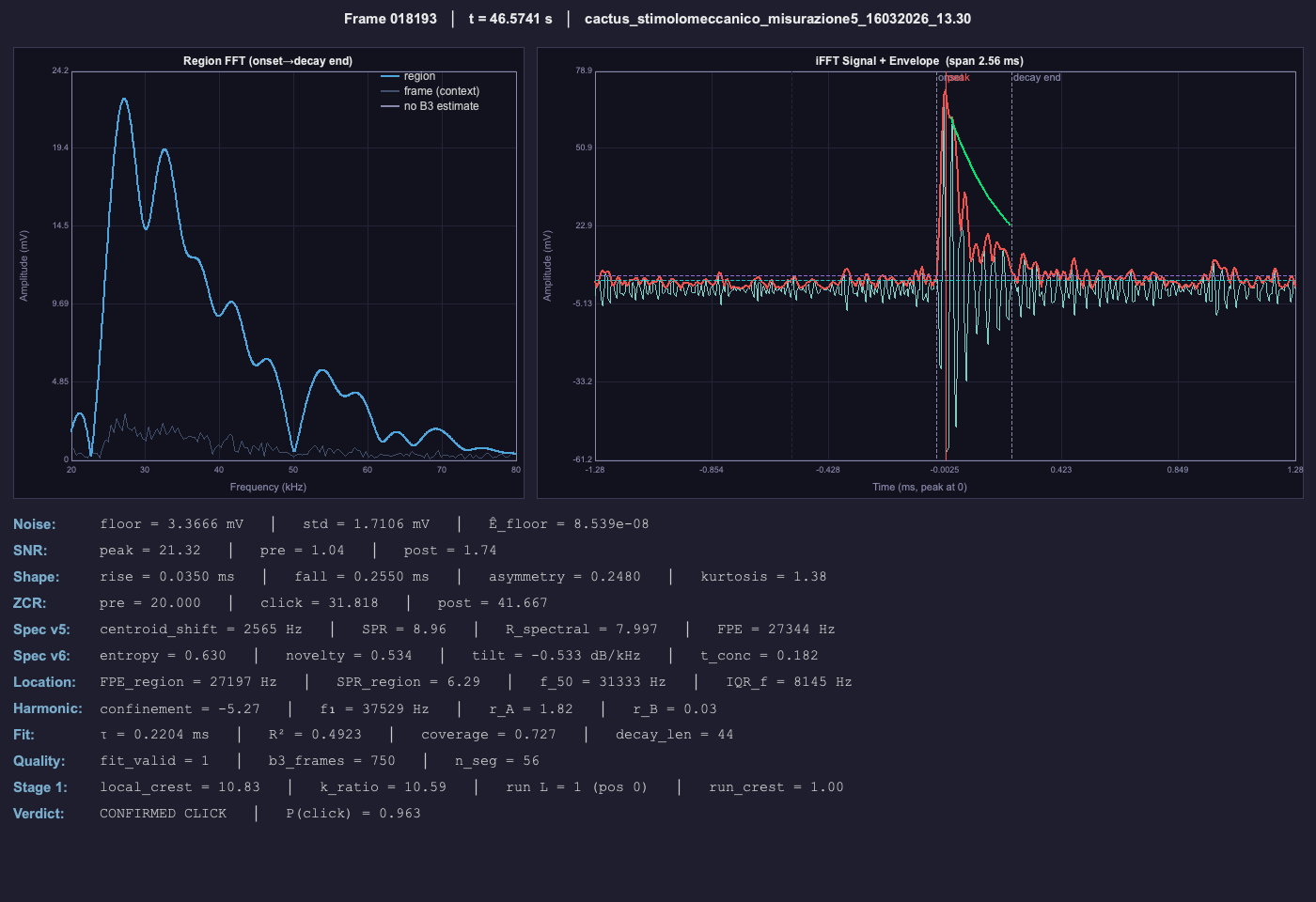The image size is (1316, 902).
Task: Select the 'b3_frames = 750' value
Action: point(332,761)
